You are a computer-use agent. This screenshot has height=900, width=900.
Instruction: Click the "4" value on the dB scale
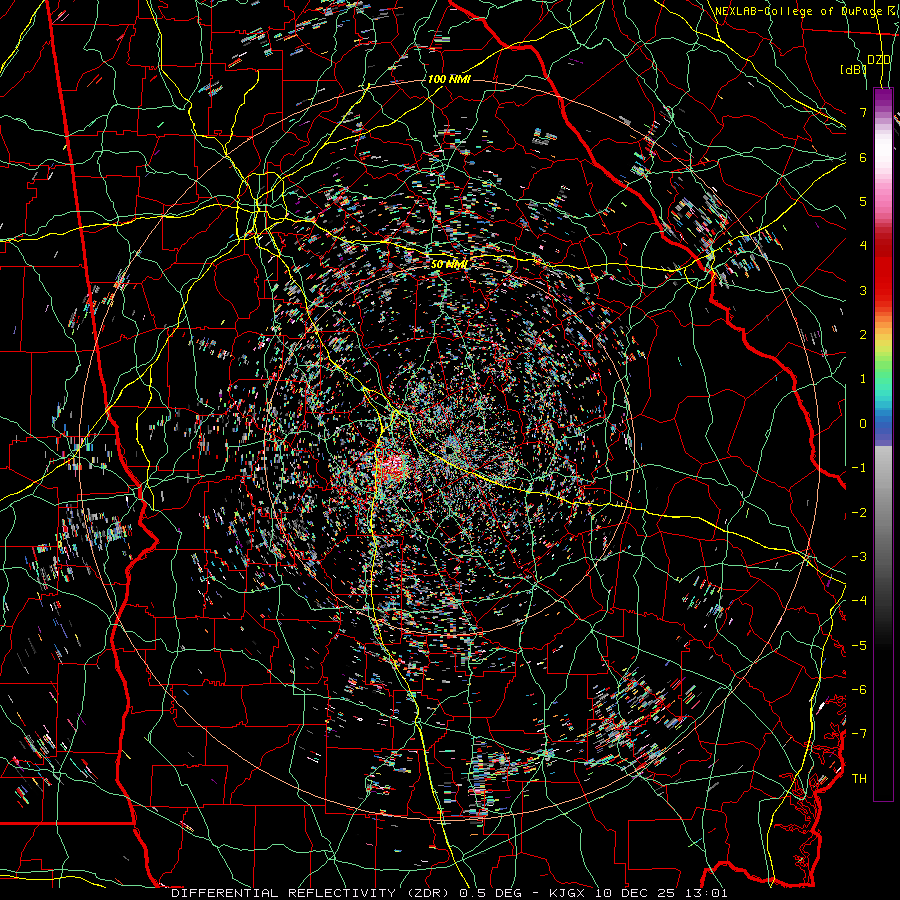point(863,246)
